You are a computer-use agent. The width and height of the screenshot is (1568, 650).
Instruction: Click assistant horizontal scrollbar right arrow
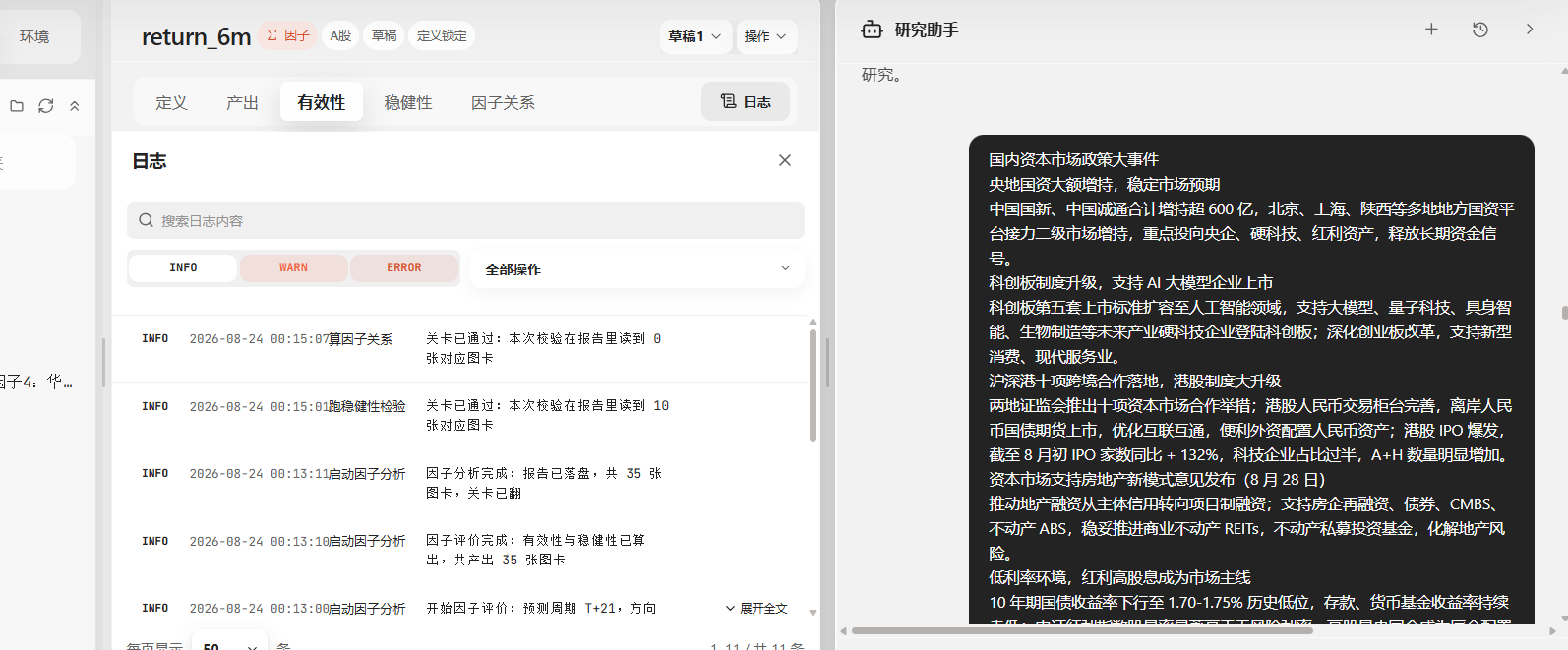pyautogui.click(x=1552, y=630)
